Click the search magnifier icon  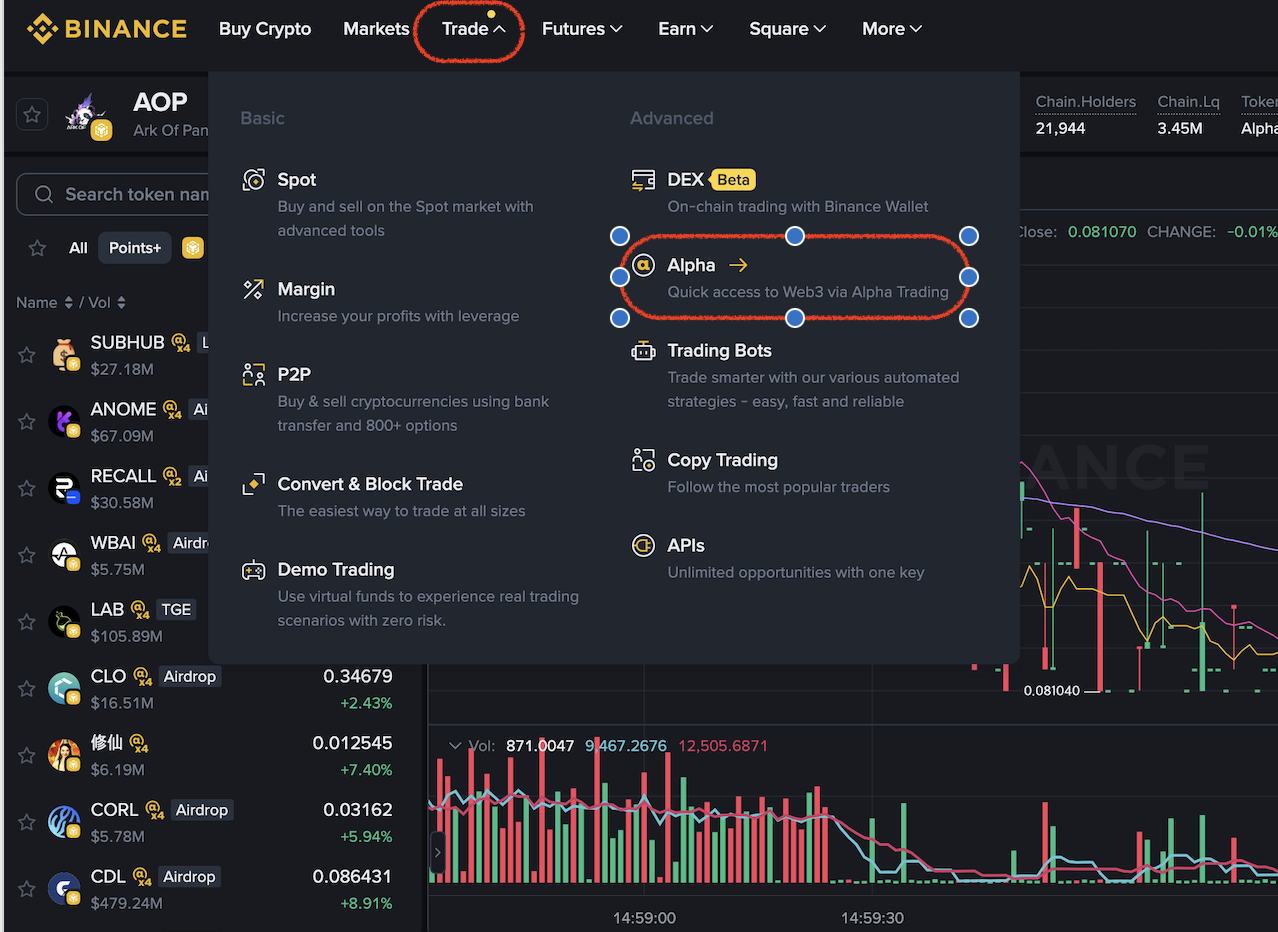(43, 194)
